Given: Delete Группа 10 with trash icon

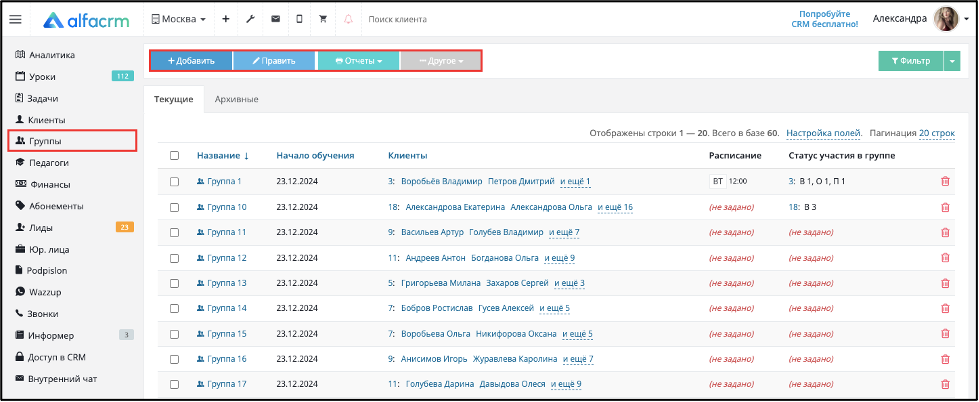Looking at the screenshot, I should point(945,207).
